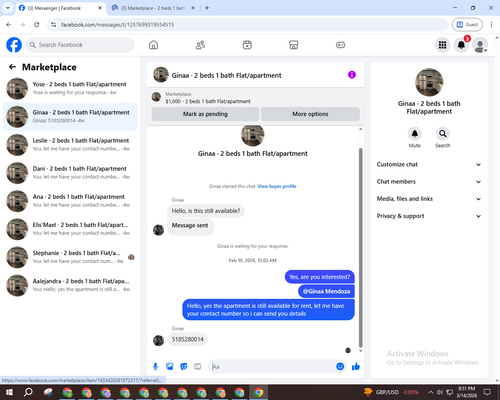
Task: Open the Marketplace storefront icon
Action: coord(294,45)
